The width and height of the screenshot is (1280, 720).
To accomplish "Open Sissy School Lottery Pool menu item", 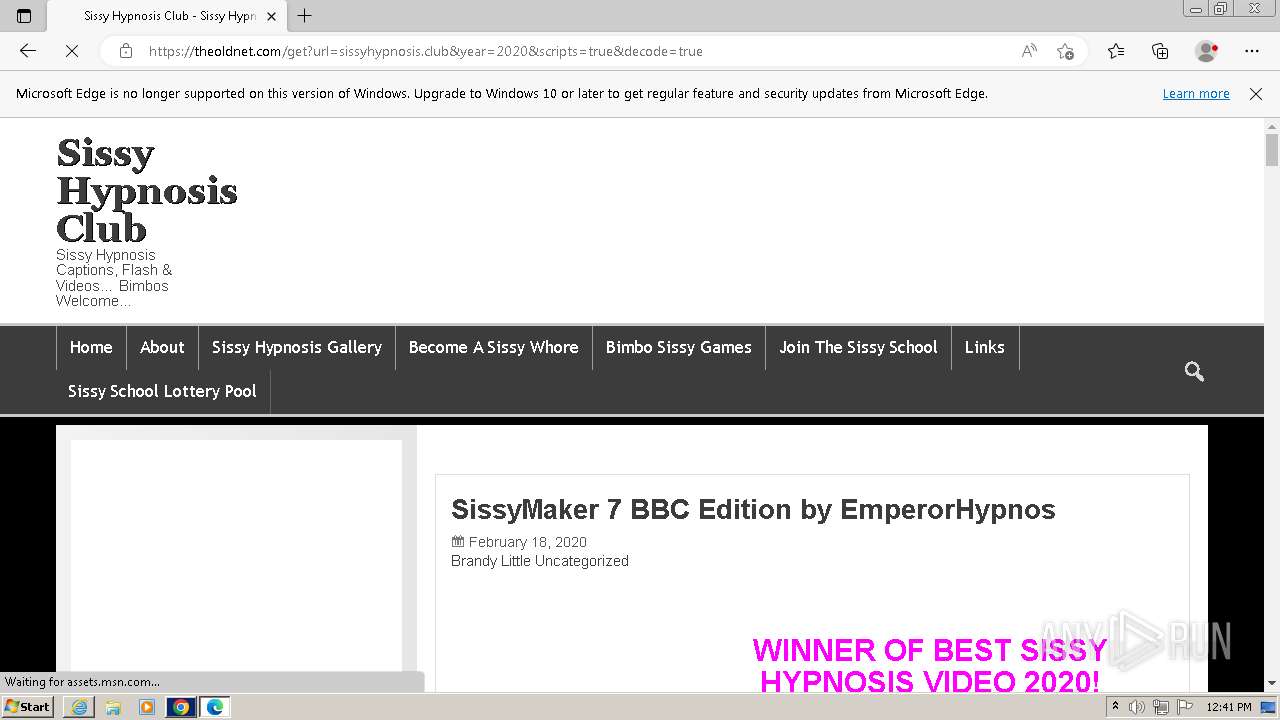I will point(162,391).
